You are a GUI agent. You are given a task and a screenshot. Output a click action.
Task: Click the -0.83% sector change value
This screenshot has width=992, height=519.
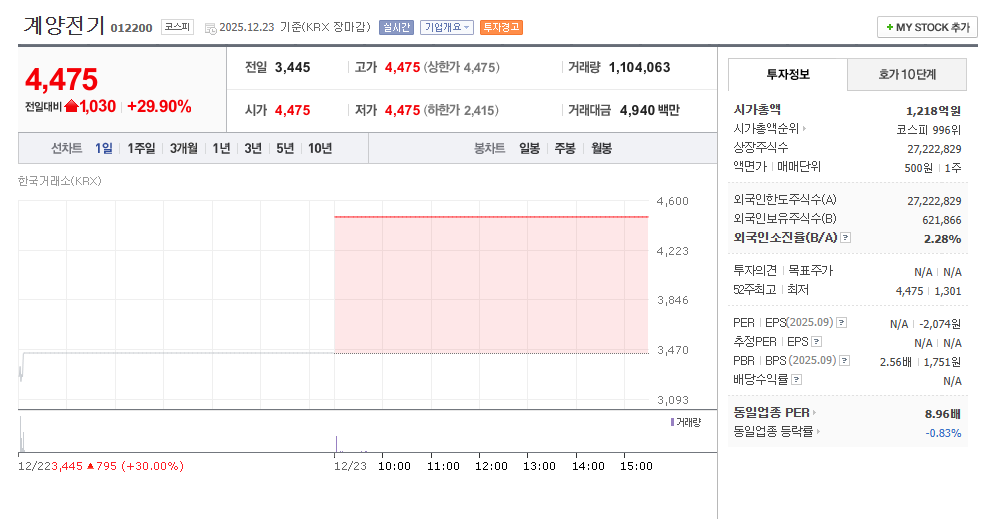[943, 434]
